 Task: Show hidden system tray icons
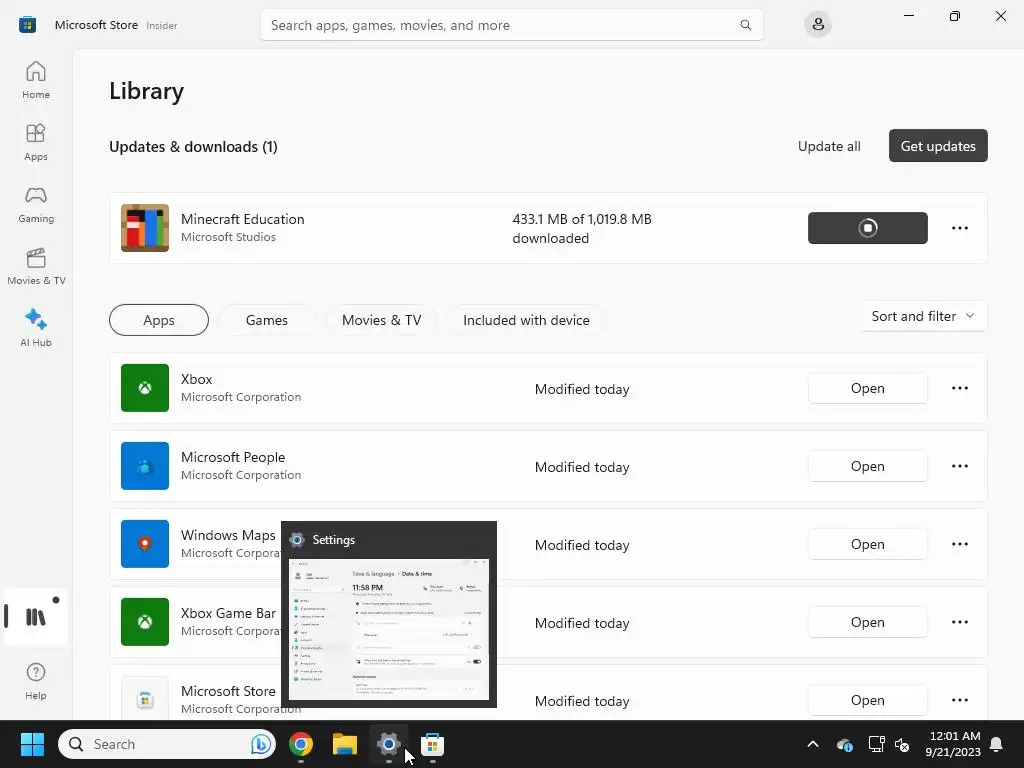tap(812, 744)
